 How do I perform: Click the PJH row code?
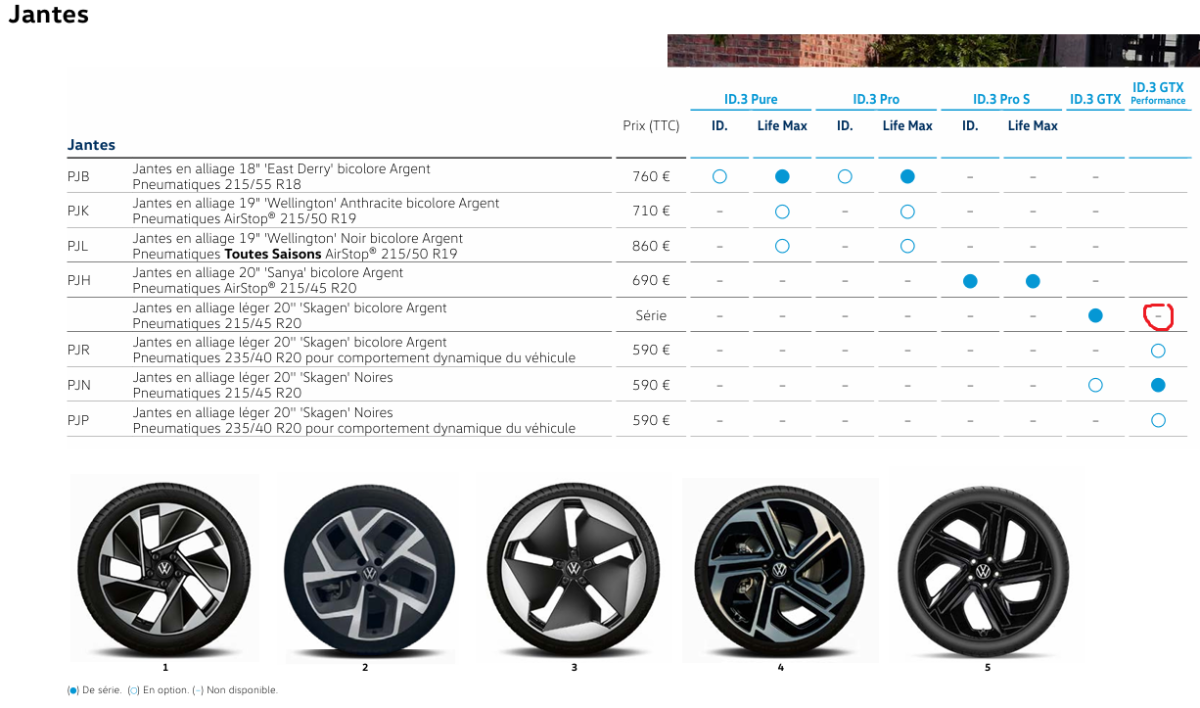79,281
